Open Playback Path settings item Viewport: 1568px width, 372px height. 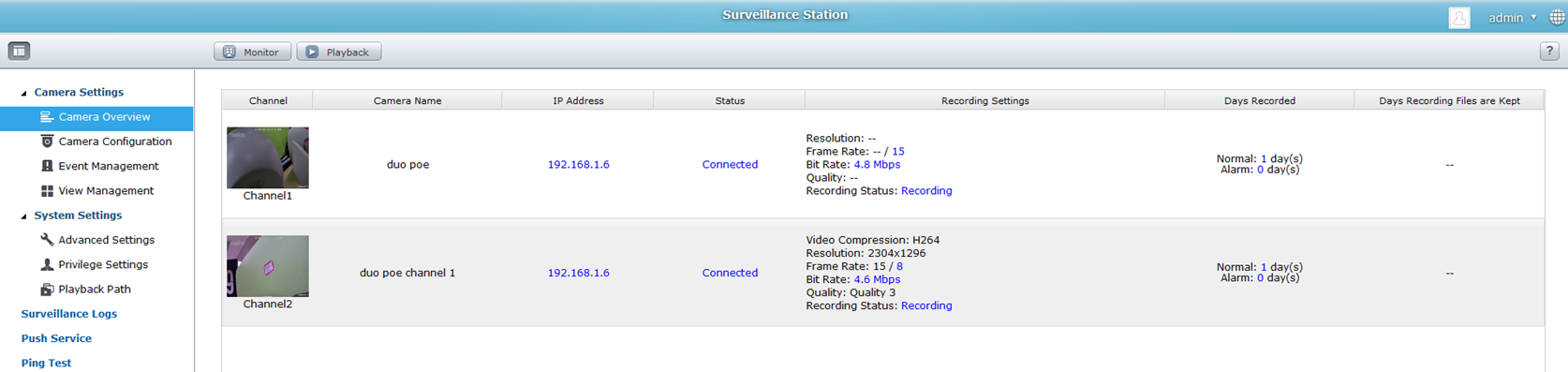pos(85,289)
